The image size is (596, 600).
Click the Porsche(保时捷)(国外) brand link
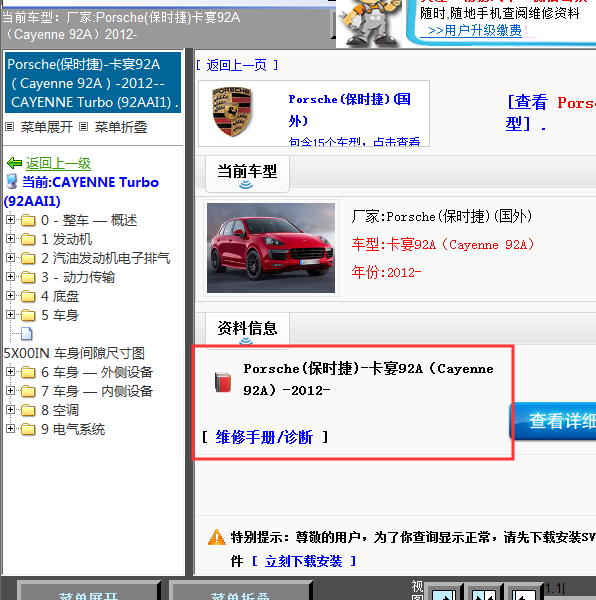click(350, 110)
